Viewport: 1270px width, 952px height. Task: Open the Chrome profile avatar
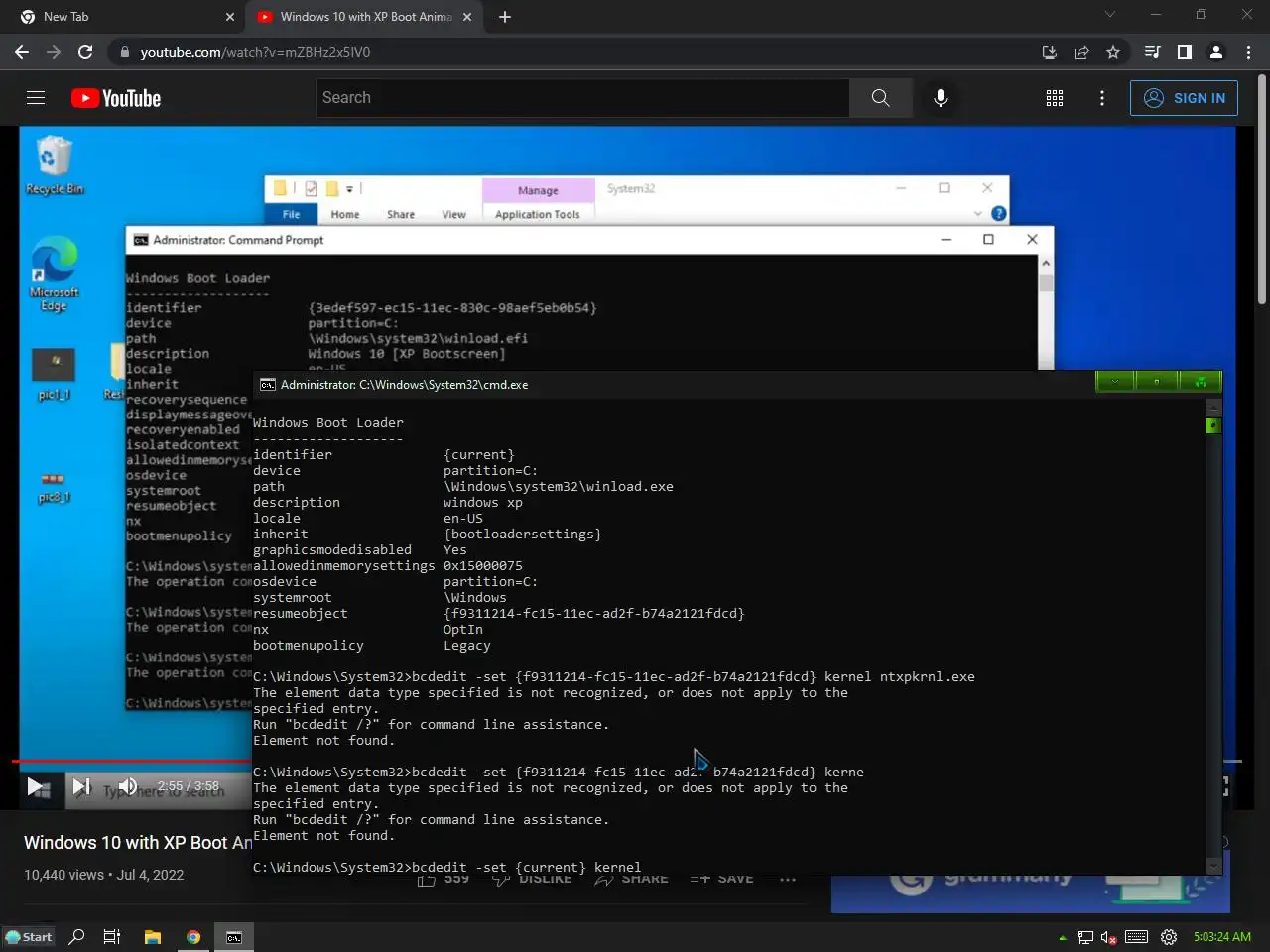pyautogui.click(x=1215, y=52)
